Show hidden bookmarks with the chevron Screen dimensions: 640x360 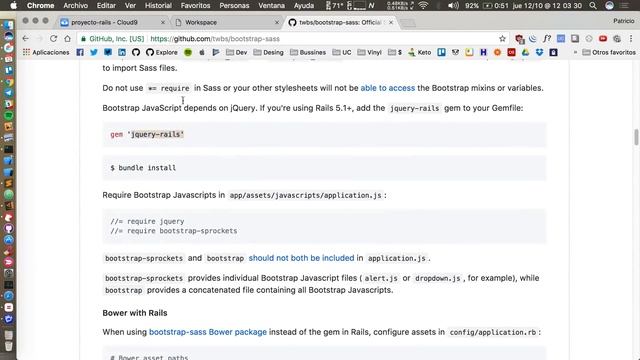(575, 52)
